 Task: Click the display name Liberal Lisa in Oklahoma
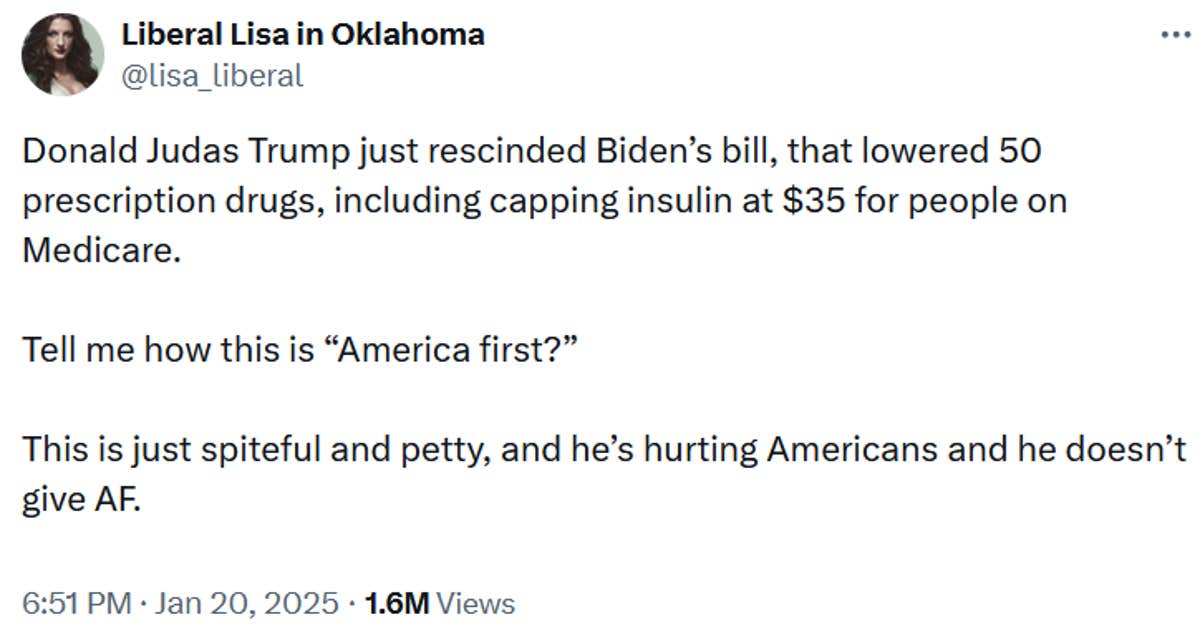tap(303, 33)
